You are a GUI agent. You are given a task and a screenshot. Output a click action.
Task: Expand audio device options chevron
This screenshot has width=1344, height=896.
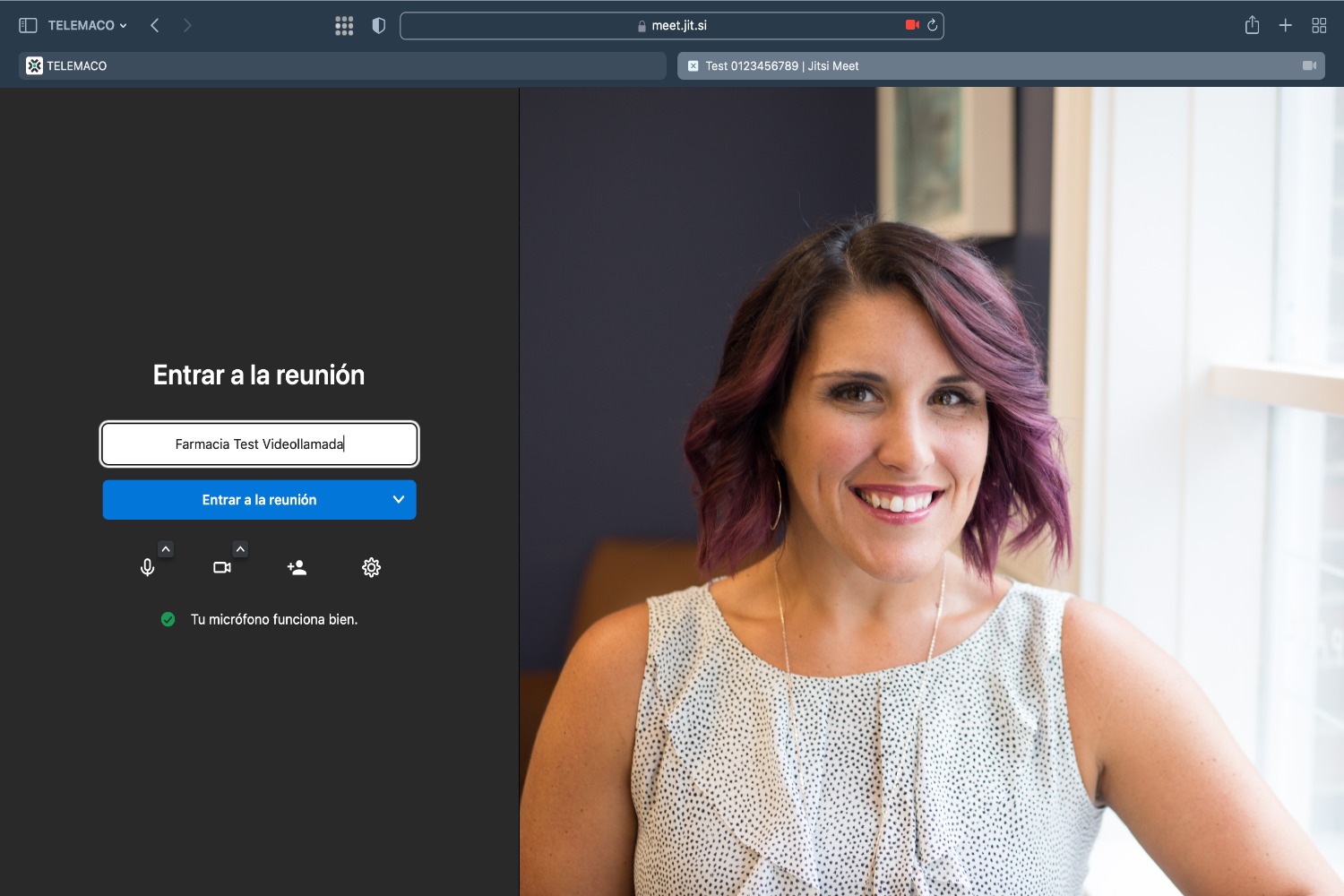tap(166, 549)
